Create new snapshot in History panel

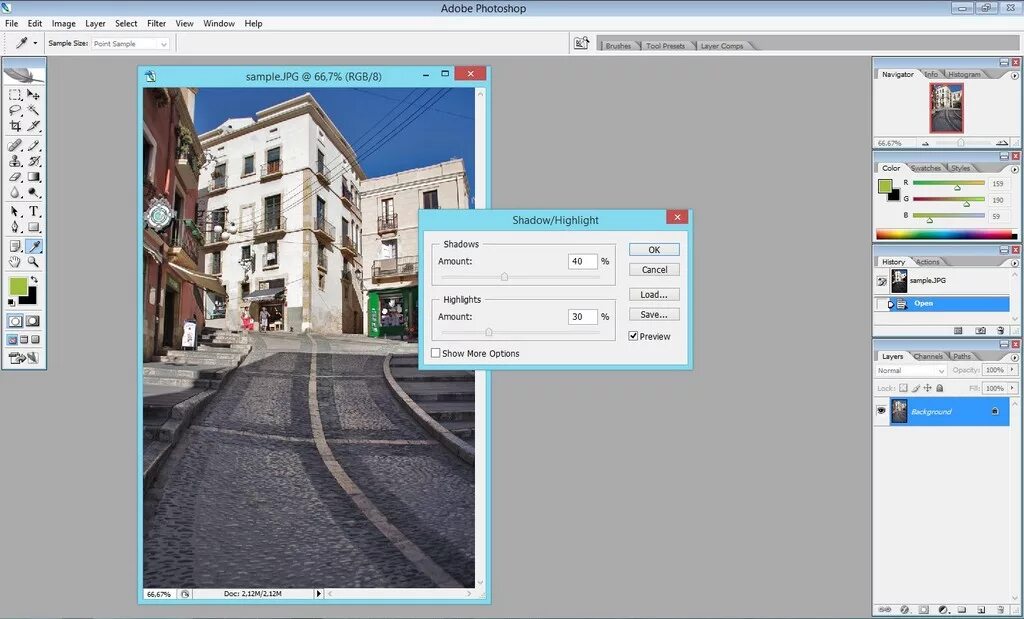tap(981, 331)
